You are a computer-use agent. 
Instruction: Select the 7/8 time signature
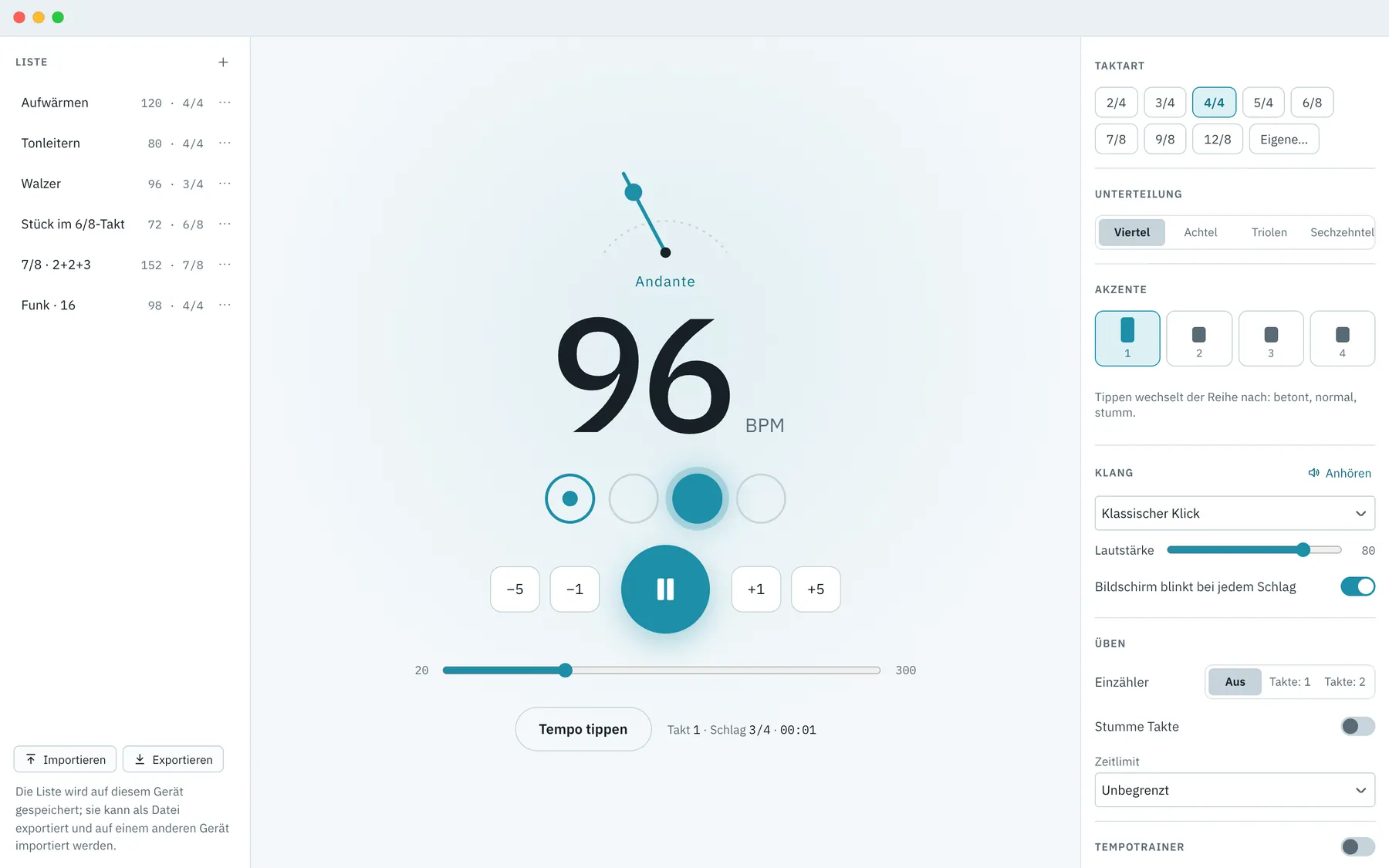(x=1116, y=140)
